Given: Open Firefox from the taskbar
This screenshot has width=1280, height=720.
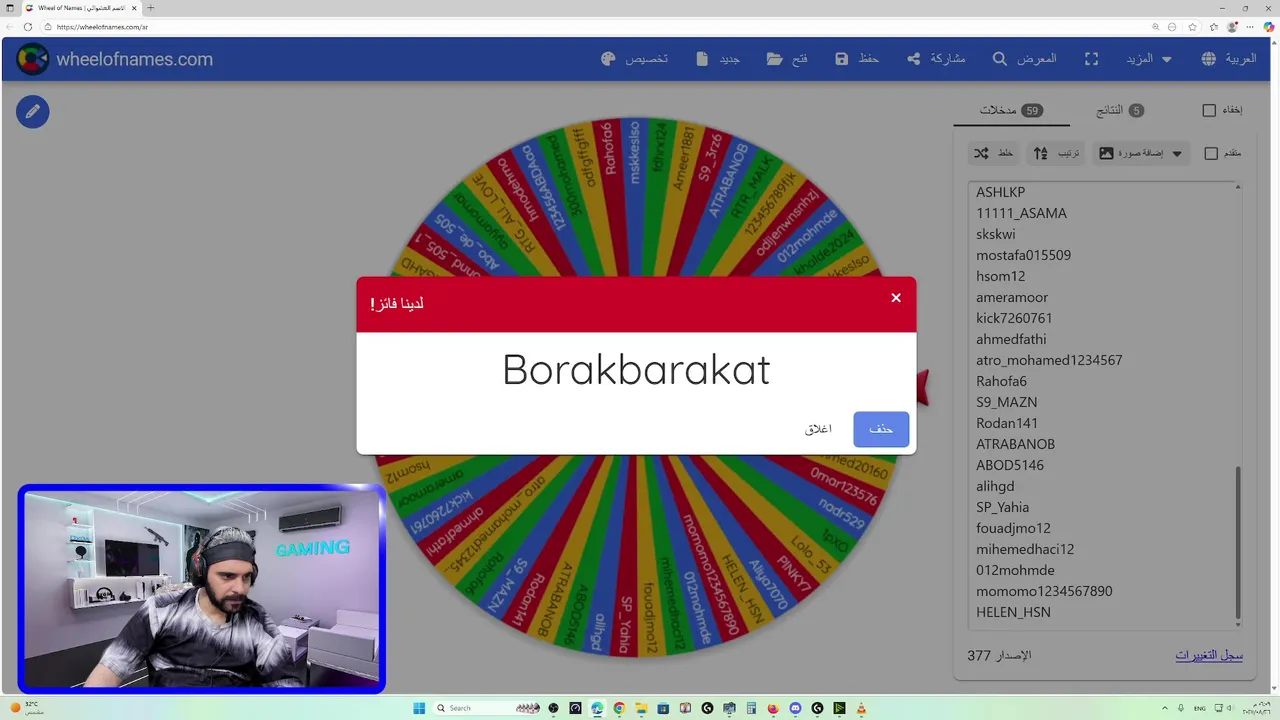Looking at the screenshot, I should (773, 708).
